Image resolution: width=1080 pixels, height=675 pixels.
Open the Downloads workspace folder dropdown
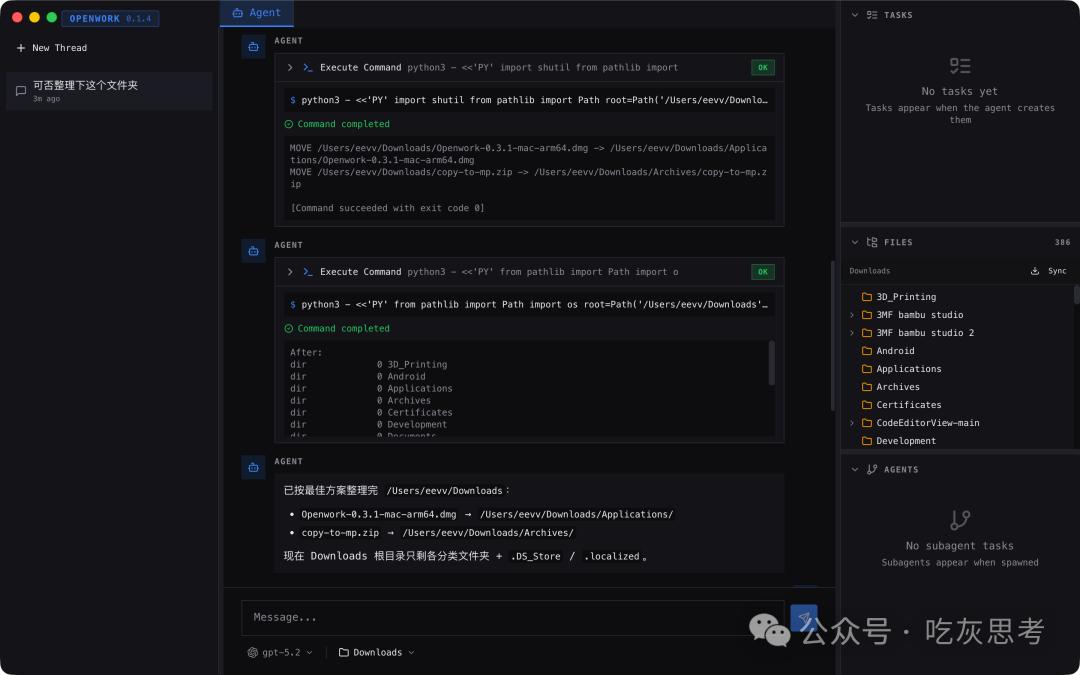pyautogui.click(x=377, y=652)
